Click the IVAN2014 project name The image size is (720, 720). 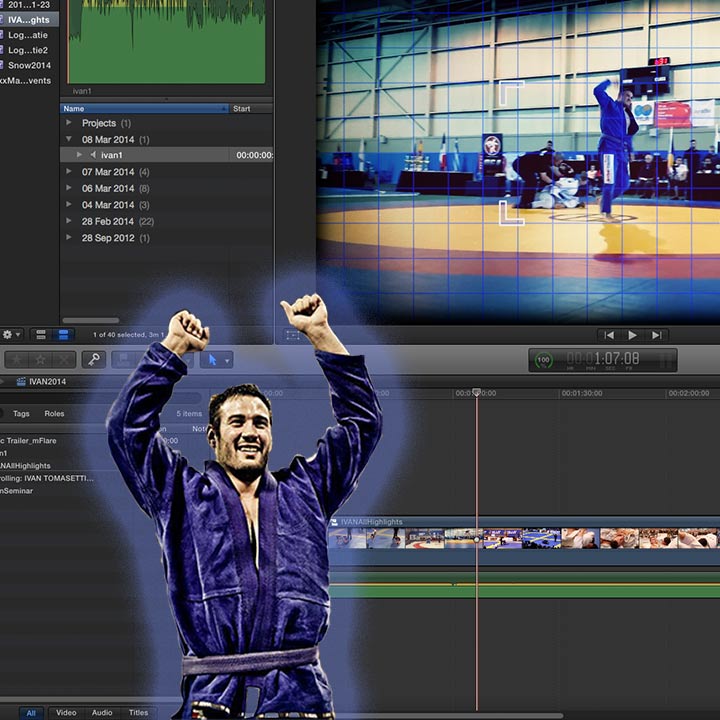tap(48, 382)
